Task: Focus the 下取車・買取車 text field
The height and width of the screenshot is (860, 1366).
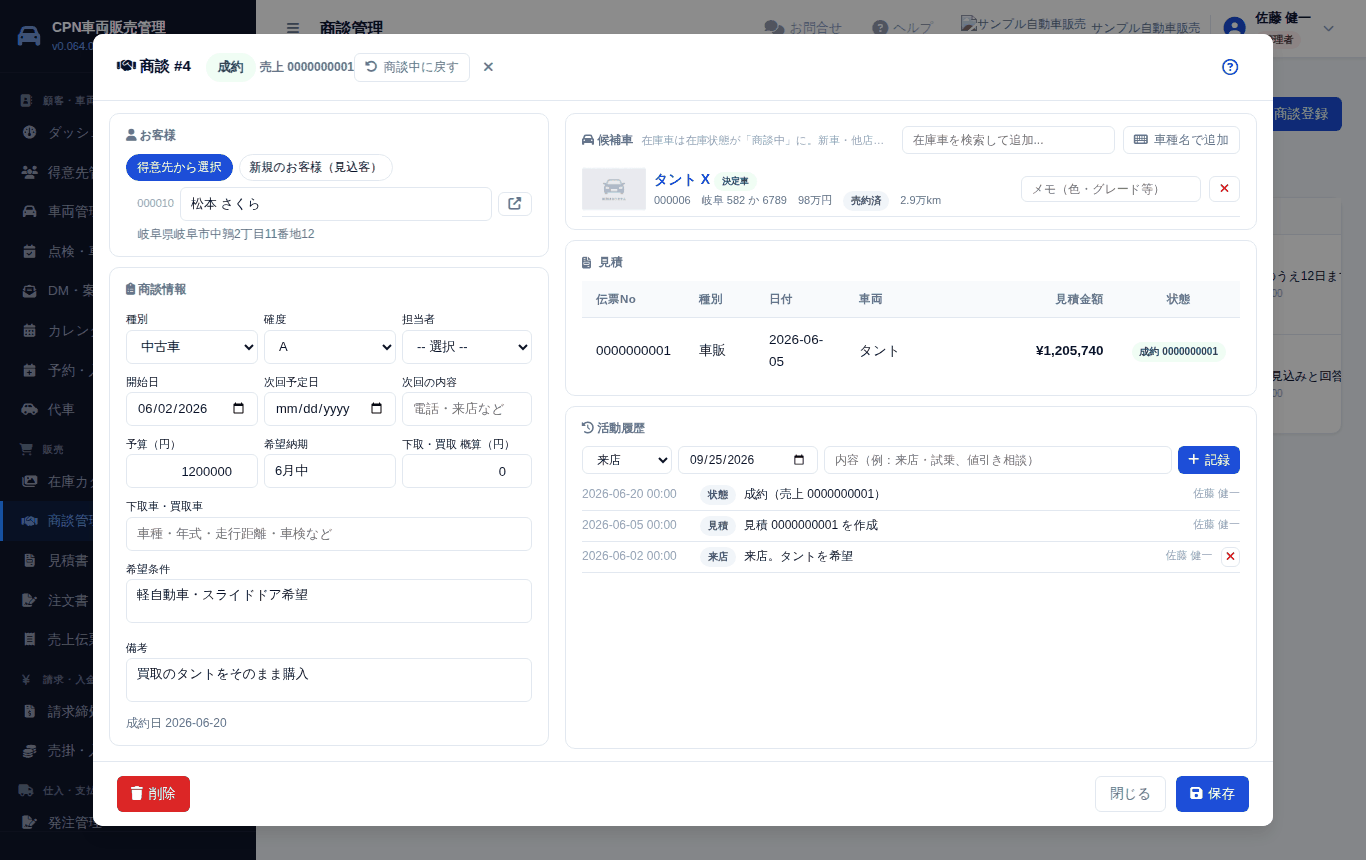Action: tap(329, 534)
